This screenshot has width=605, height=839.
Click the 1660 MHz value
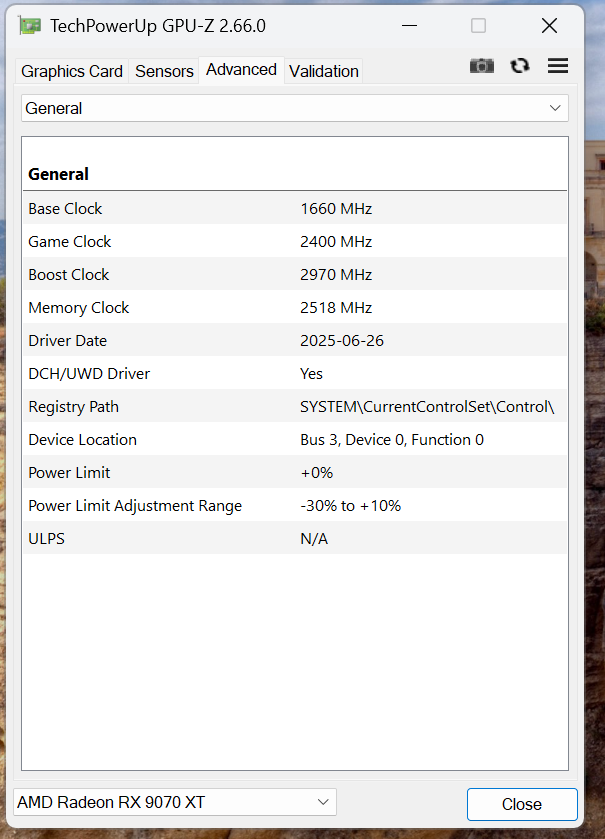point(336,209)
